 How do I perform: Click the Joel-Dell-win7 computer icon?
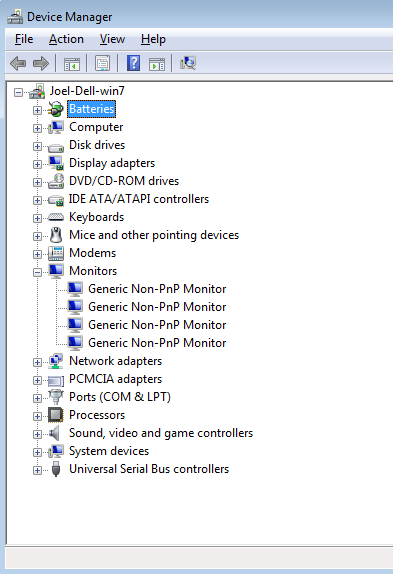point(37,91)
